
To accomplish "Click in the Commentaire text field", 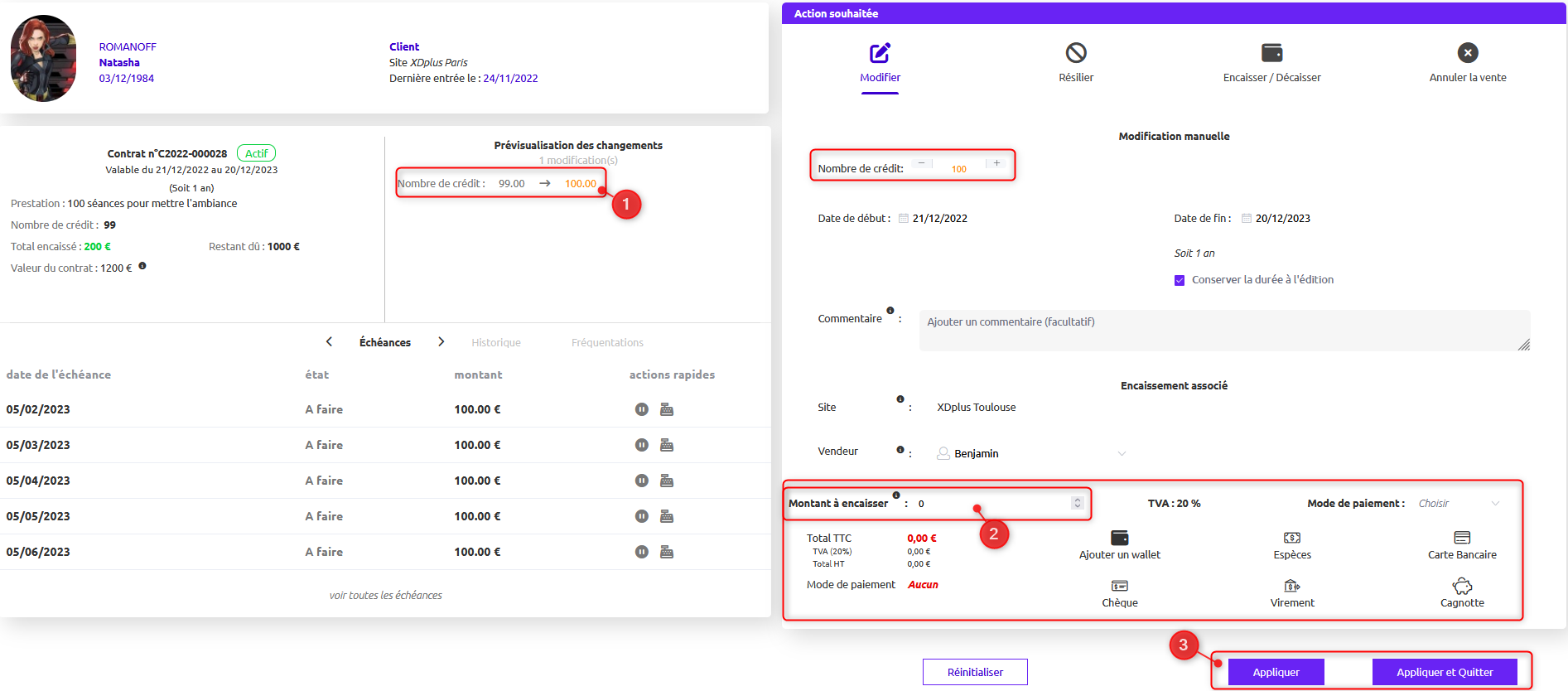I will point(1223,331).
